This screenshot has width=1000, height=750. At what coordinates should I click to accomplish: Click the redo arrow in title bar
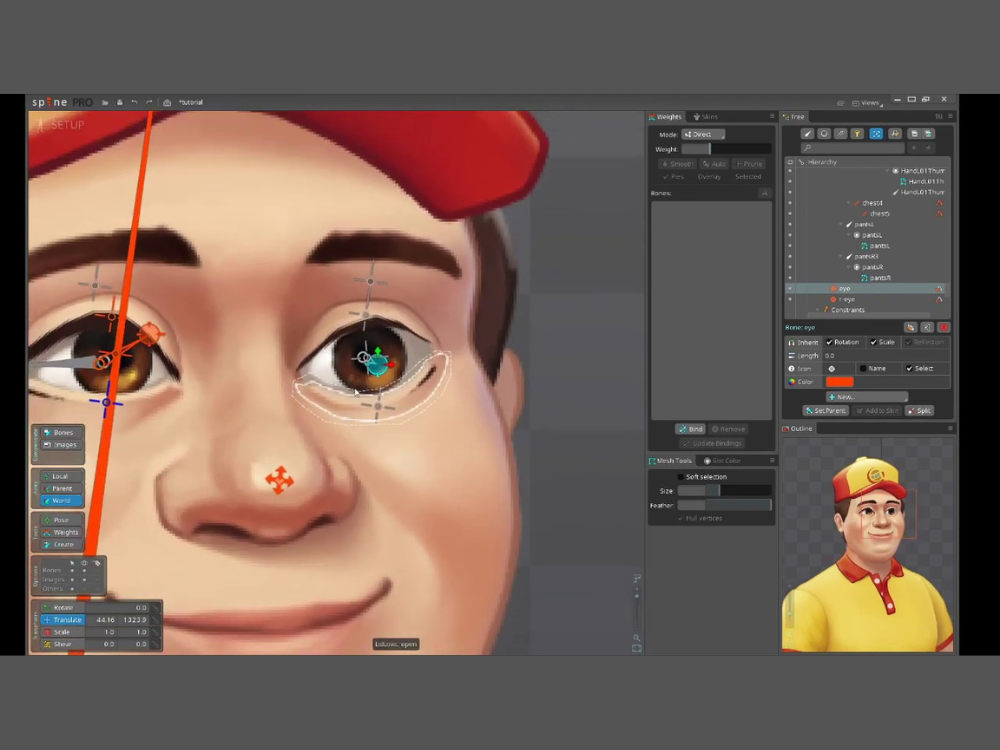tap(149, 102)
